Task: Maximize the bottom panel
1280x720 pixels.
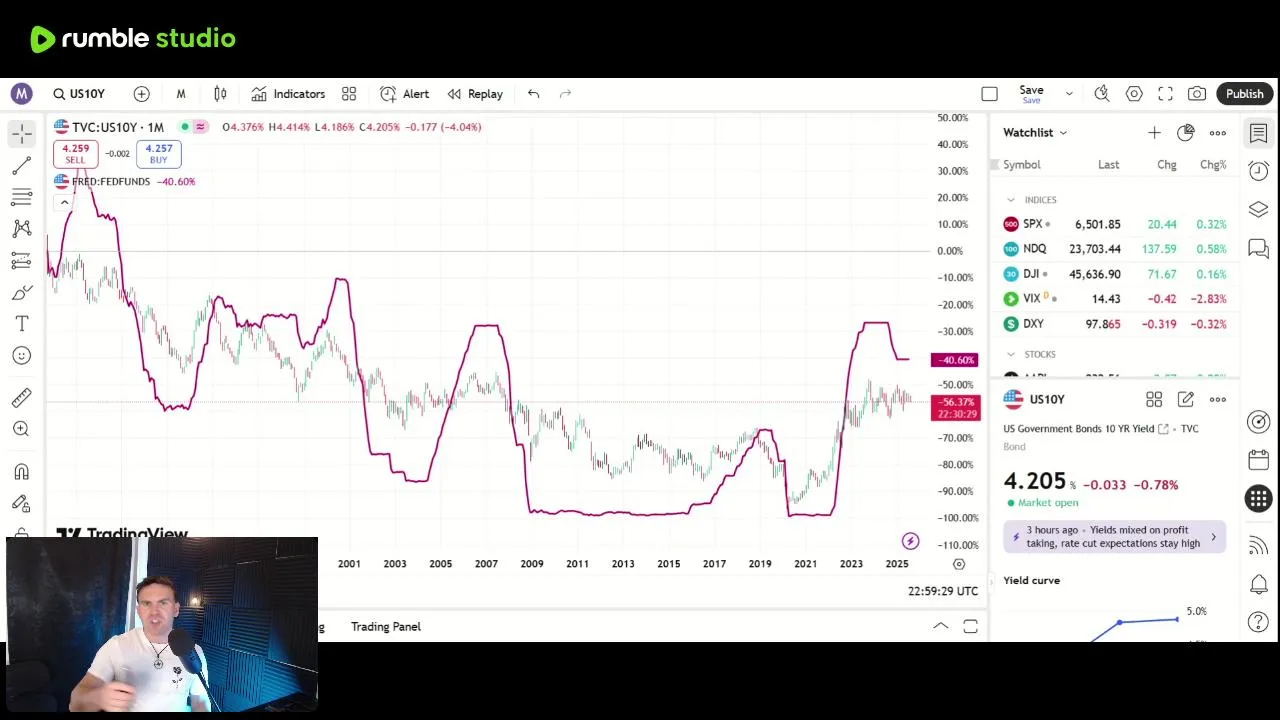Action: [970, 627]
